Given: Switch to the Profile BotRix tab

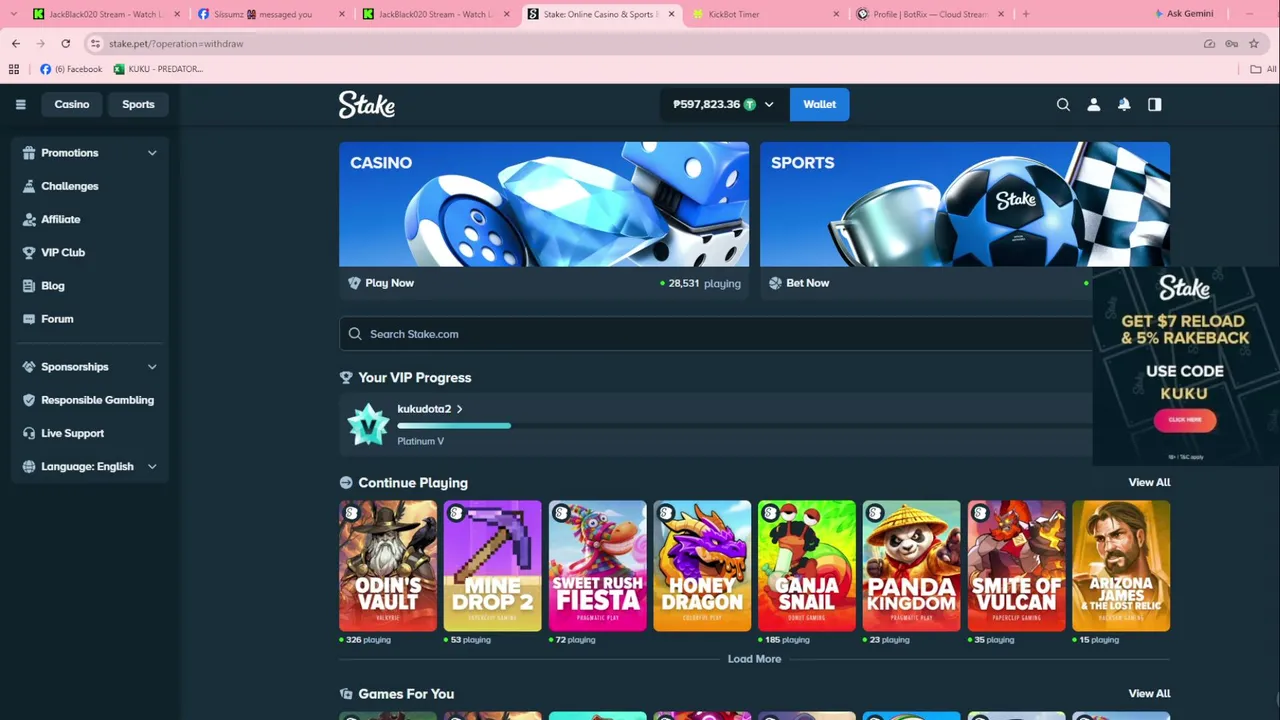Looking at the screenshot, I should [930, 14].
